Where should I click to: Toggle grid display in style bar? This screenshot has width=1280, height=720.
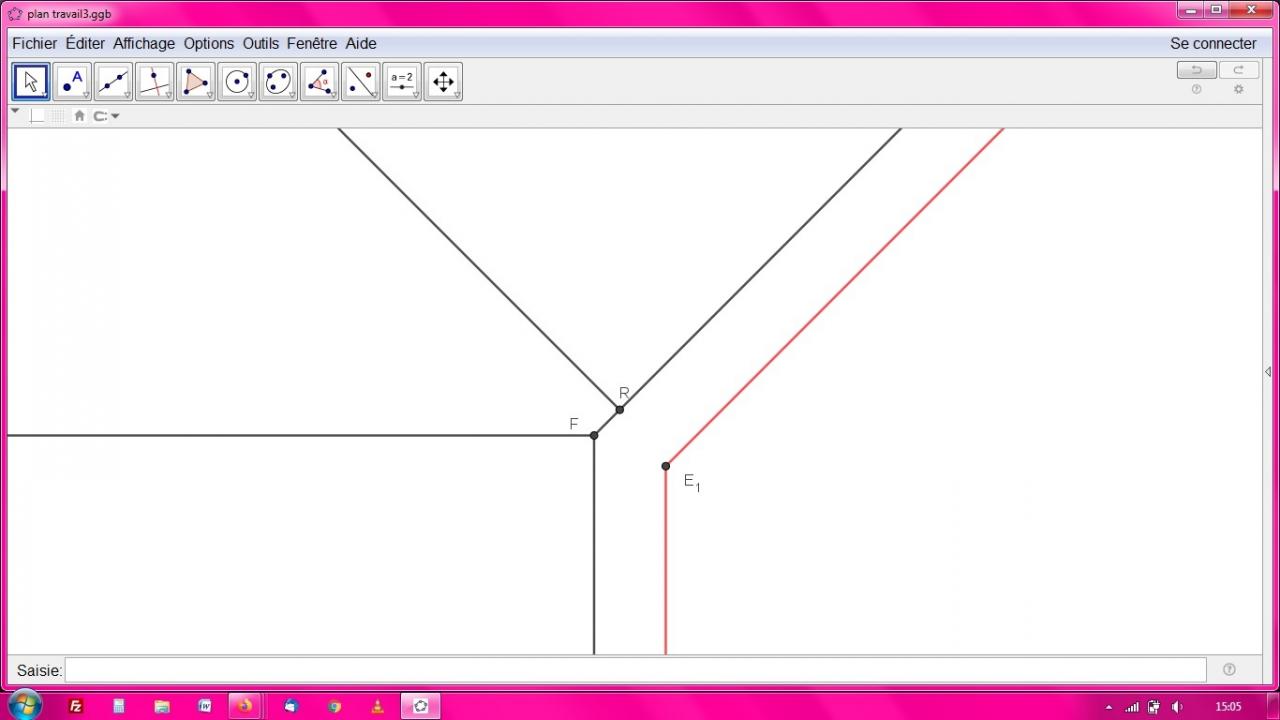(x=58, y=116)
